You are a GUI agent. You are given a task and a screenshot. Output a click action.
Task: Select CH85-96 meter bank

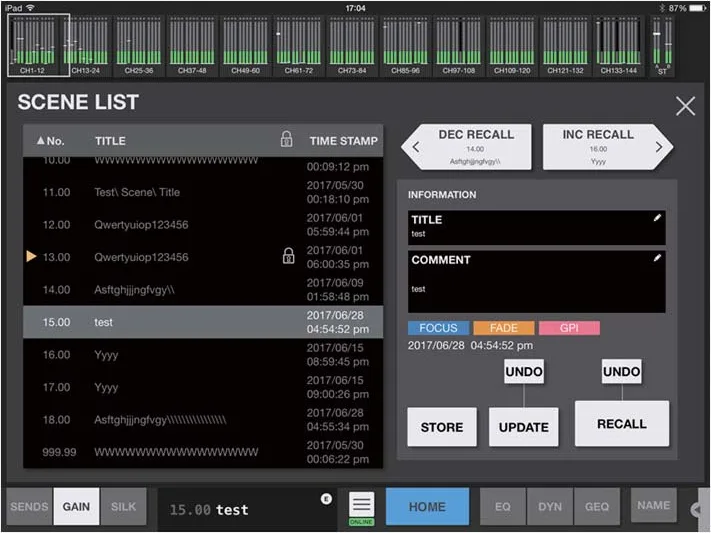point(405,45)
